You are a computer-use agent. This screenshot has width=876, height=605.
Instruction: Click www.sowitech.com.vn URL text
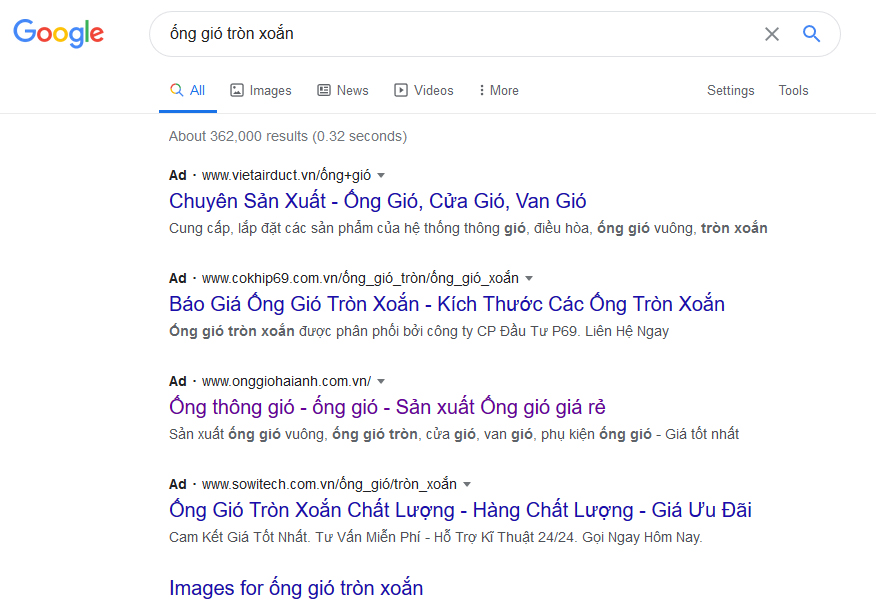[x=329, y=484]
